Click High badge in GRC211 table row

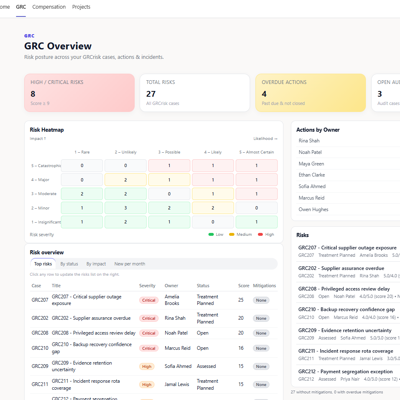[x=147, y=385]
